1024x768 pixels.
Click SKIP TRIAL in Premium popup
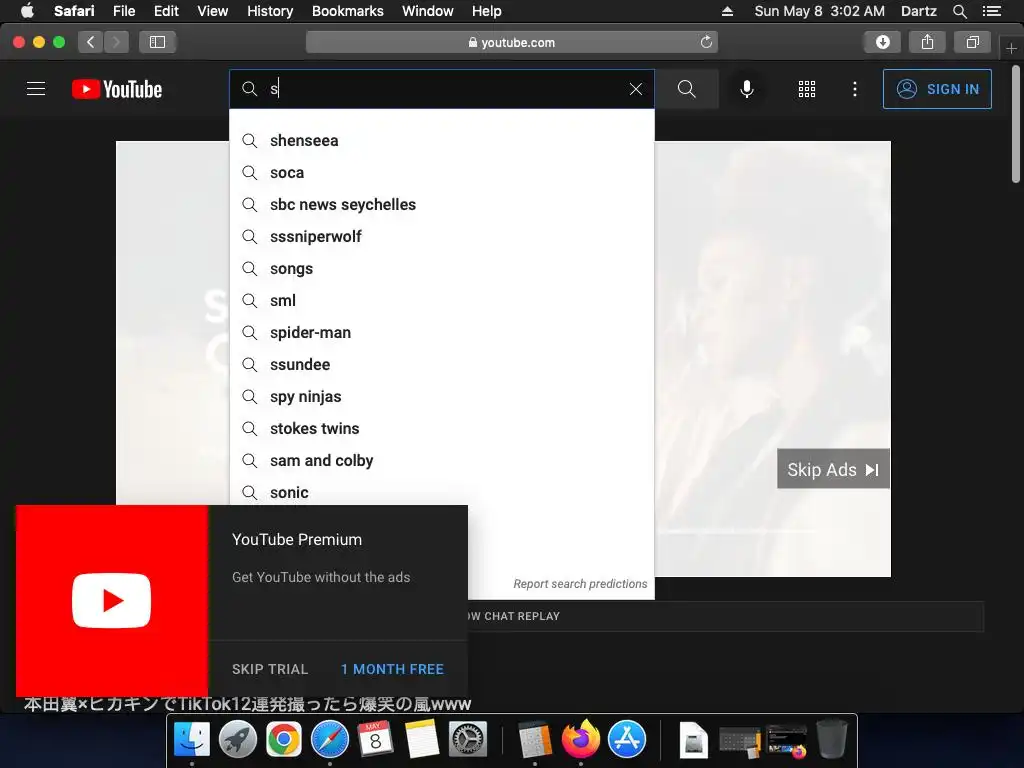[x=270, y=669]
